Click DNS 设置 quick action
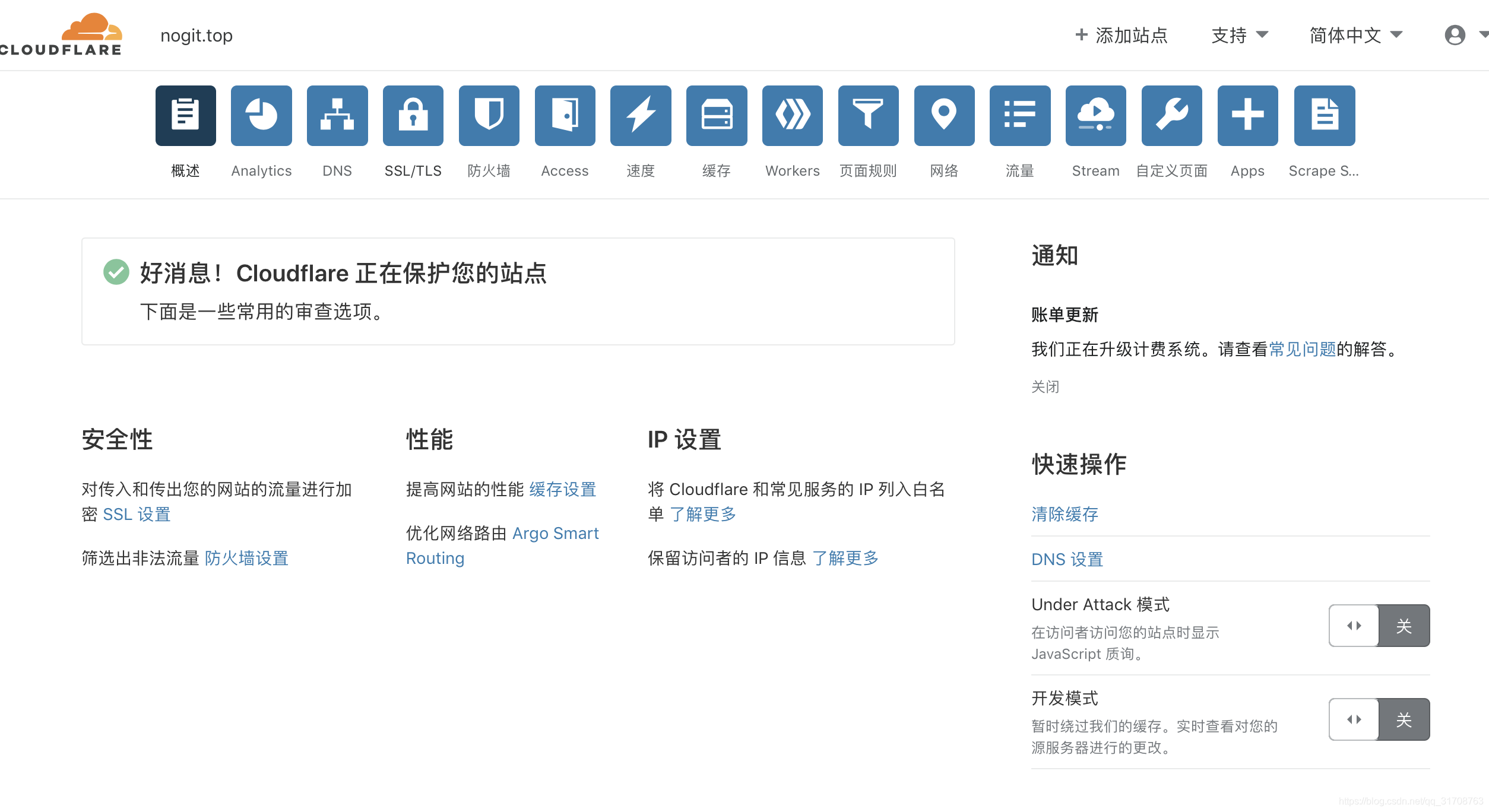 1067,559
